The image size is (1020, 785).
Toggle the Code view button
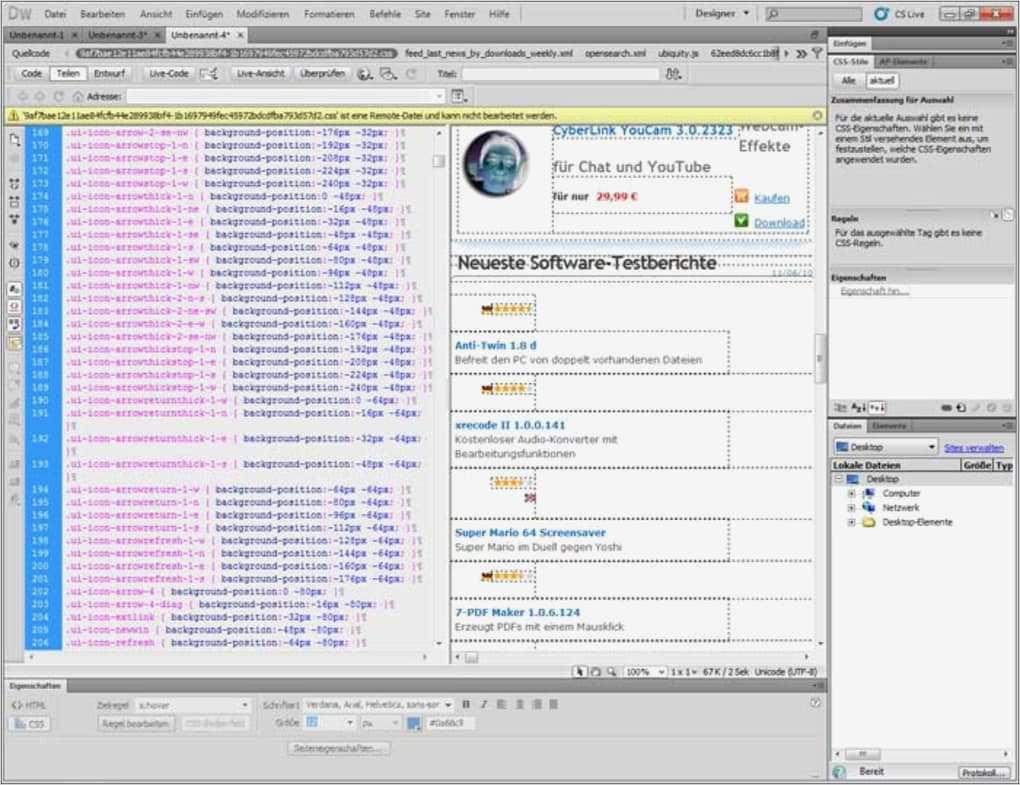click(x=31, y=73)
